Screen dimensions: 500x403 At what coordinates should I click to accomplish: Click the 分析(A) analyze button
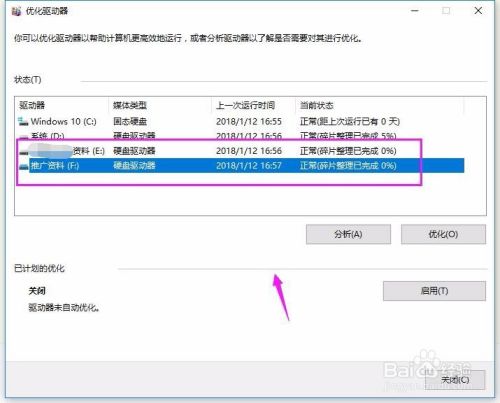(x=348, y=234)
